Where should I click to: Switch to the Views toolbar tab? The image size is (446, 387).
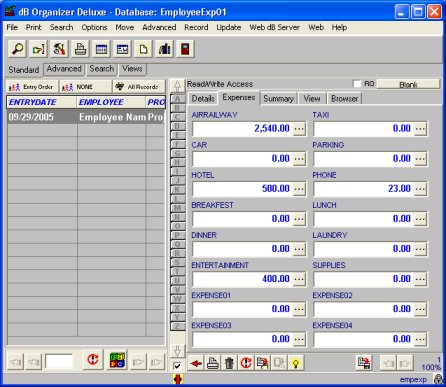pyautogui.click(x=132, y=69)
